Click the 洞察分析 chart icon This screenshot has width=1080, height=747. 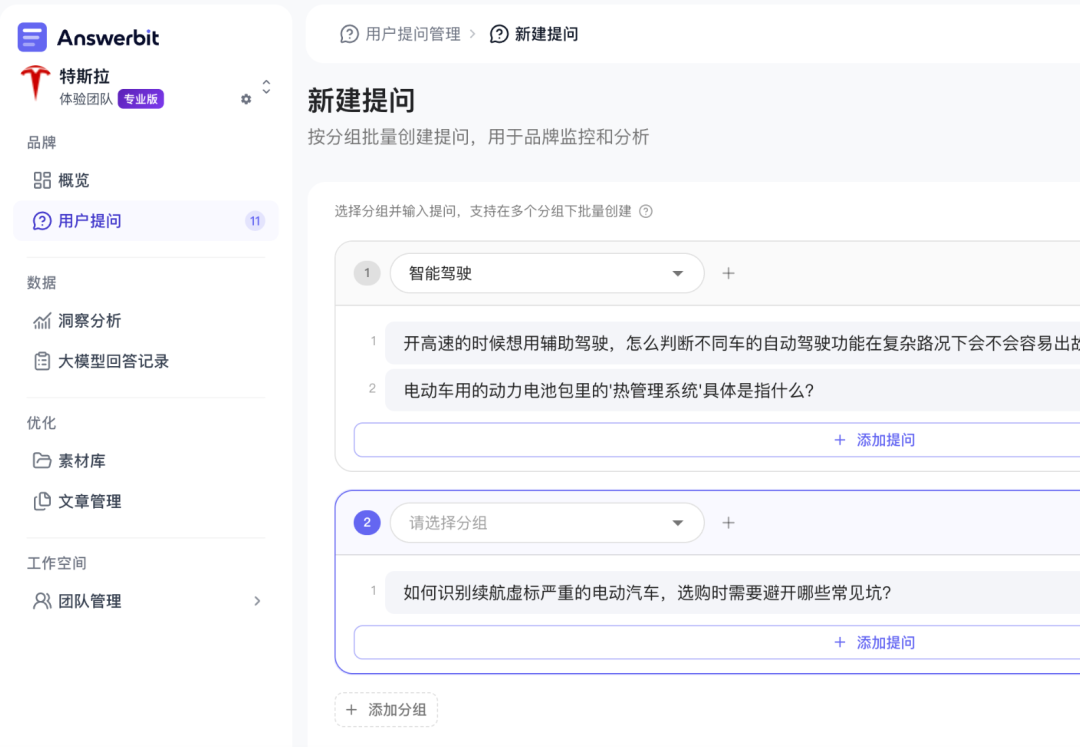pyautogui.click(x=42, y=321)
